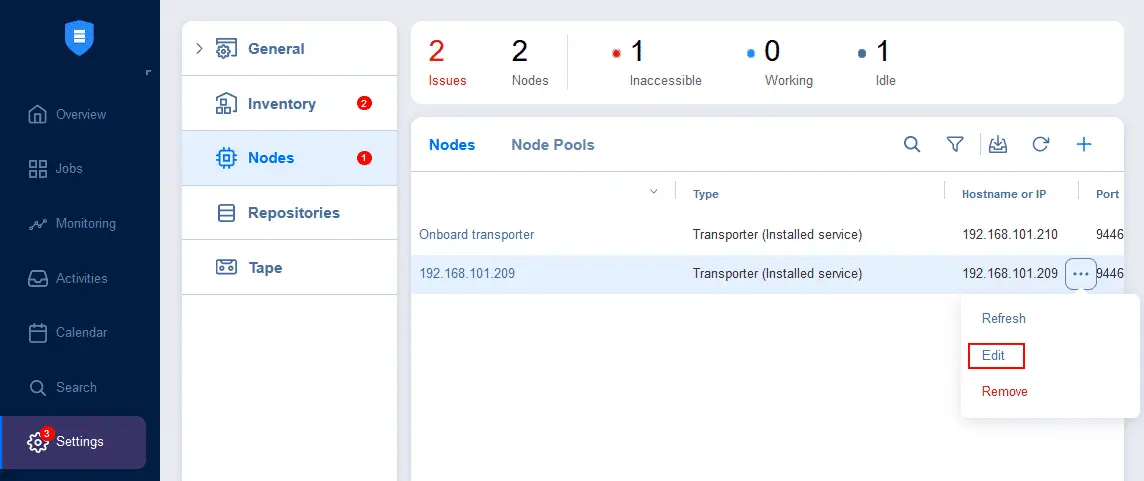Click the Repositories storage icon
Screen dimensions: 1144x481
227,213
